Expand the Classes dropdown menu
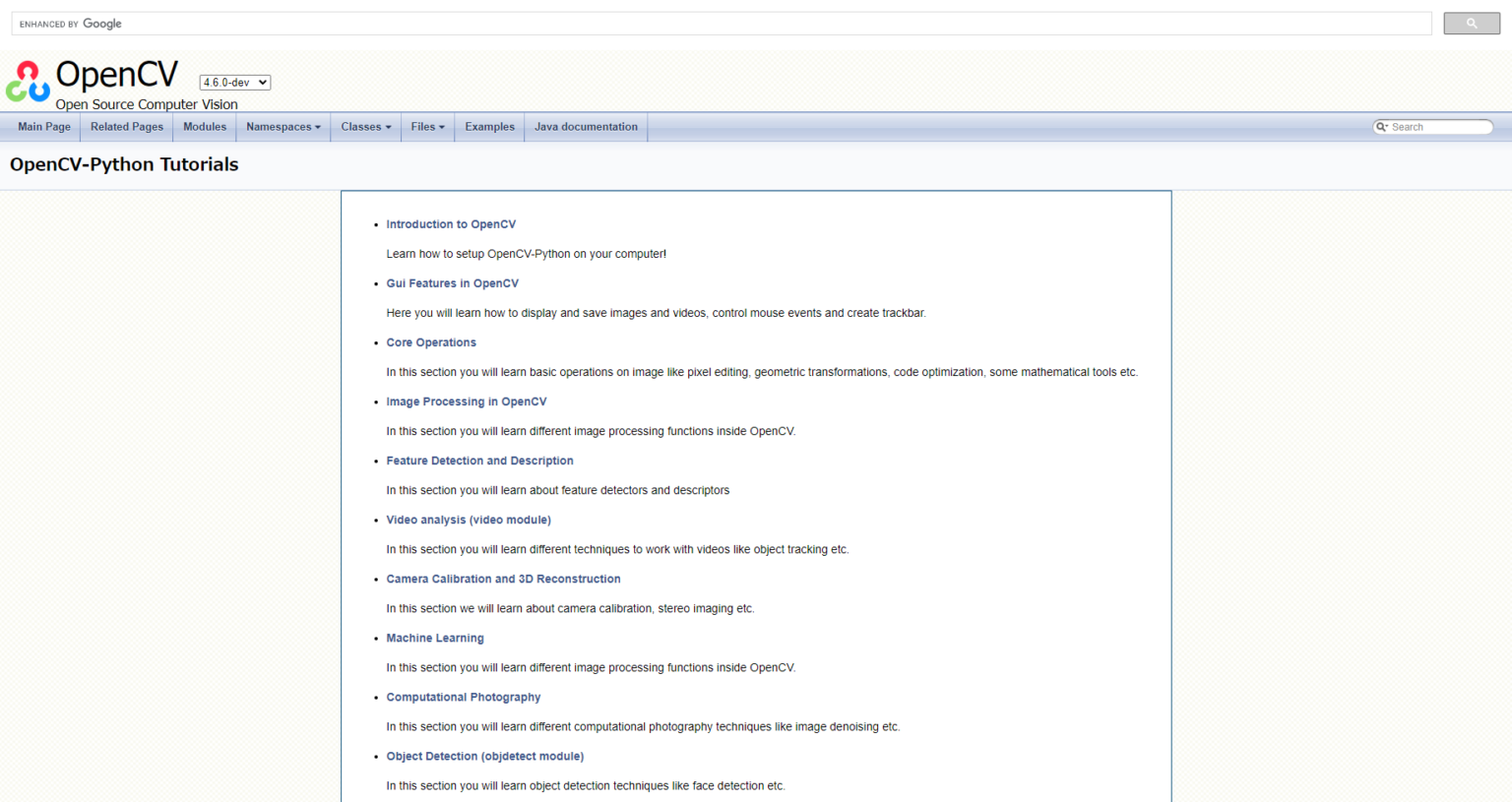The width and height of the screenshot is (1512, 802). tap(365, 127)
